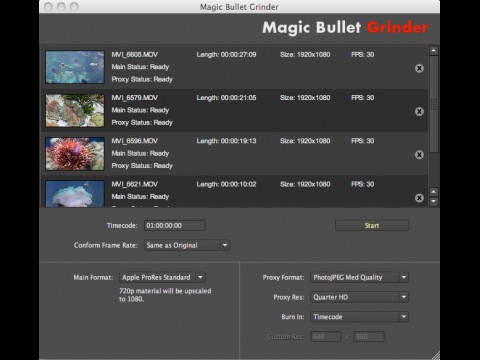Click the scroll up arrow above the clip list
The width and height of the screenshot is (480, 360).
pos(434,51)
